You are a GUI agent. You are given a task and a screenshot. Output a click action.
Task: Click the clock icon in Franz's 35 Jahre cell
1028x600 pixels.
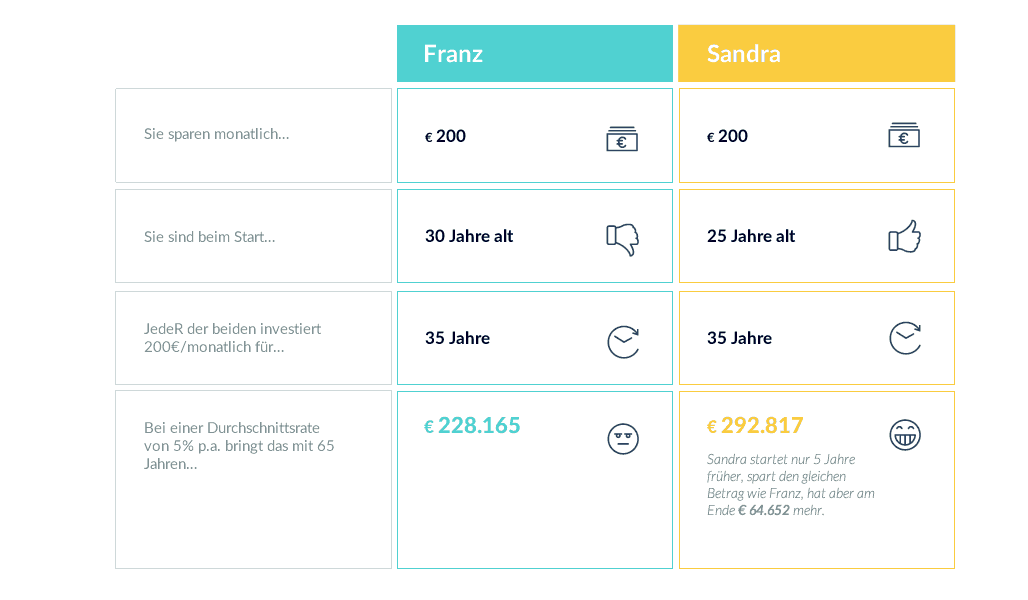click(x=623, y=342)
